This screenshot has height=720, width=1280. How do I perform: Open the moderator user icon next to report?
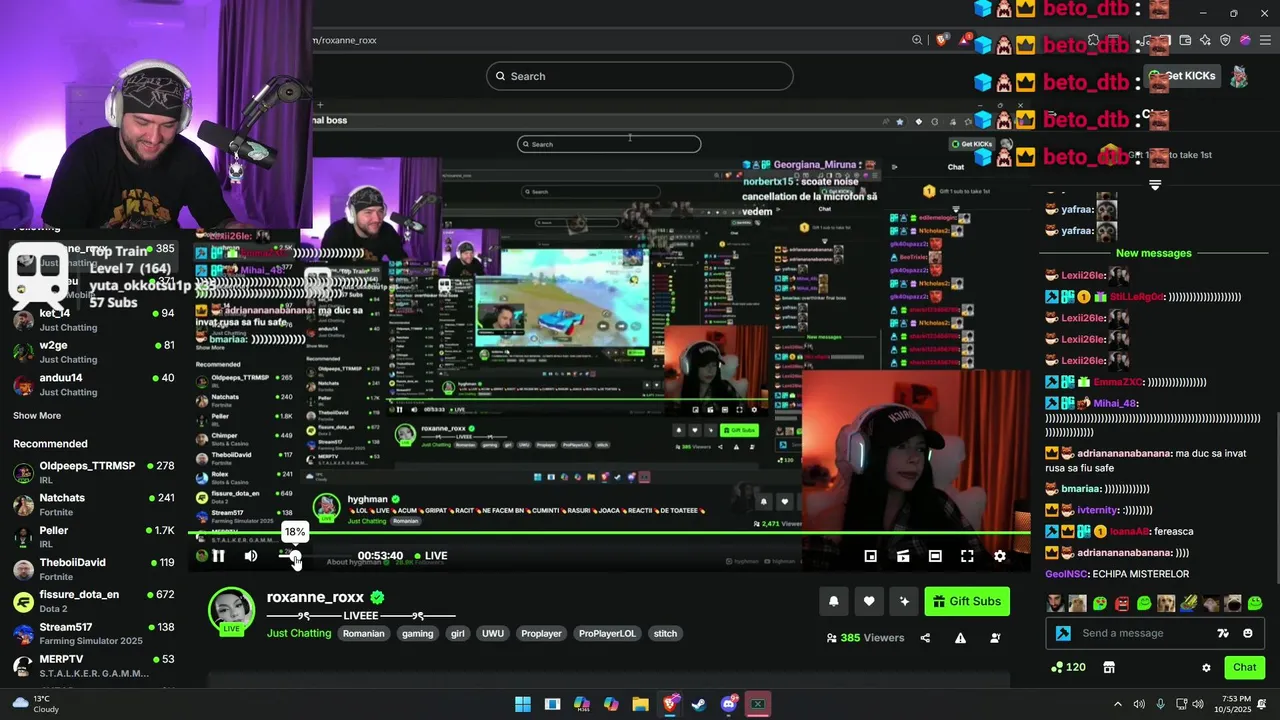[x=995, y=638]
